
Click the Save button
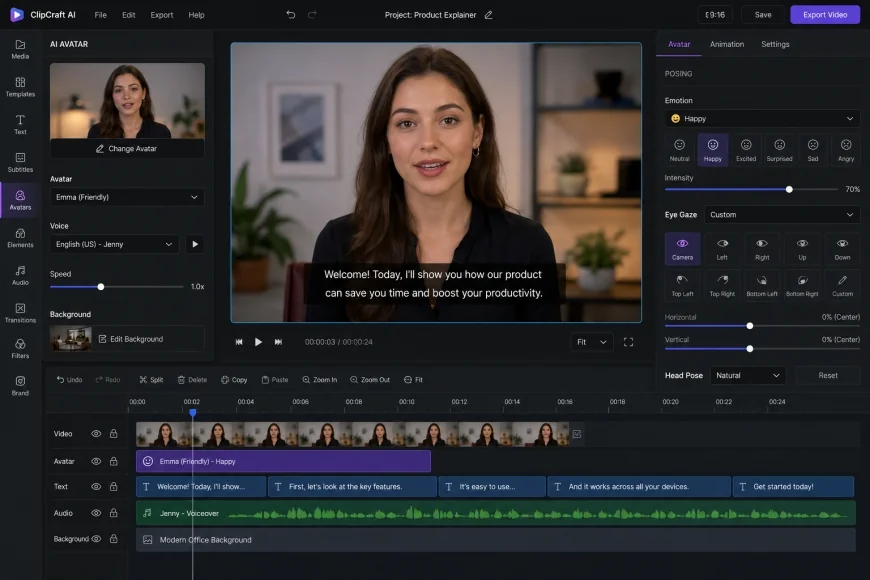coord(763,15)
